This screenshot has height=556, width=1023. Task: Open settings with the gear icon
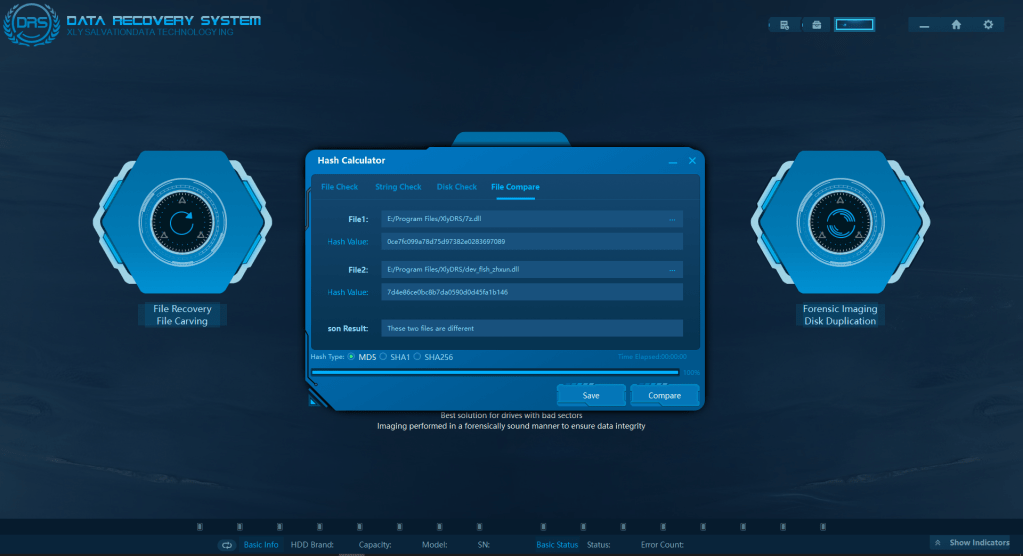(x=988, y=25)
